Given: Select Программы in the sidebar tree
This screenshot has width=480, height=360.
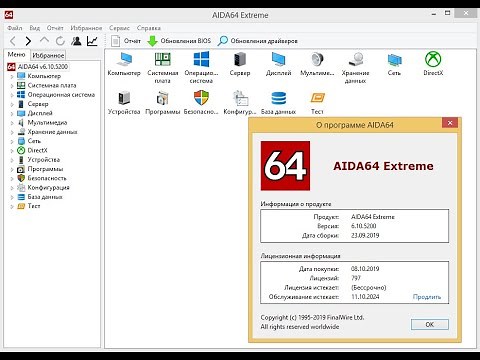Looking at the screenshot, I should click(x=45, y=169).
